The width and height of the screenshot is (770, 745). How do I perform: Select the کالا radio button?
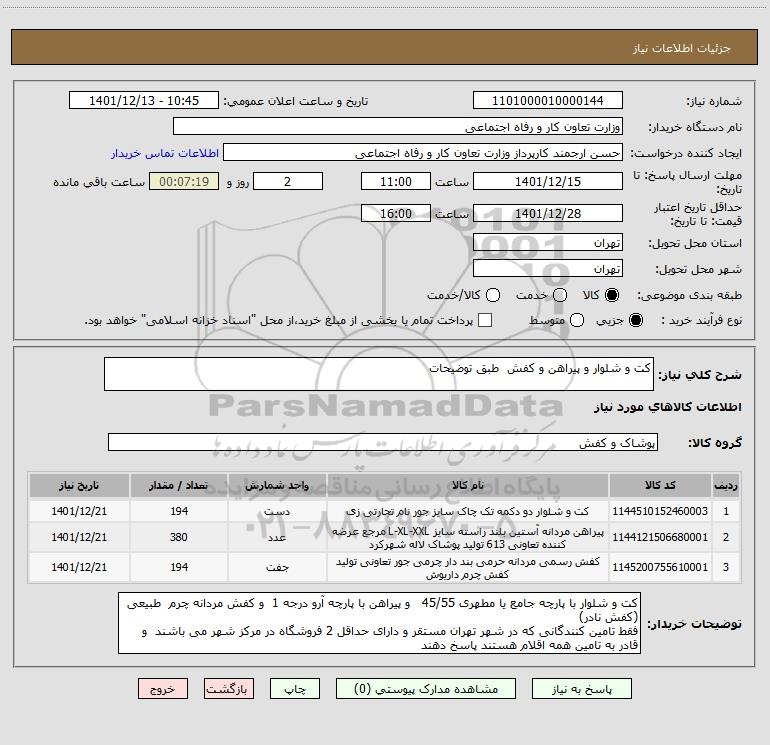point(612,295)
